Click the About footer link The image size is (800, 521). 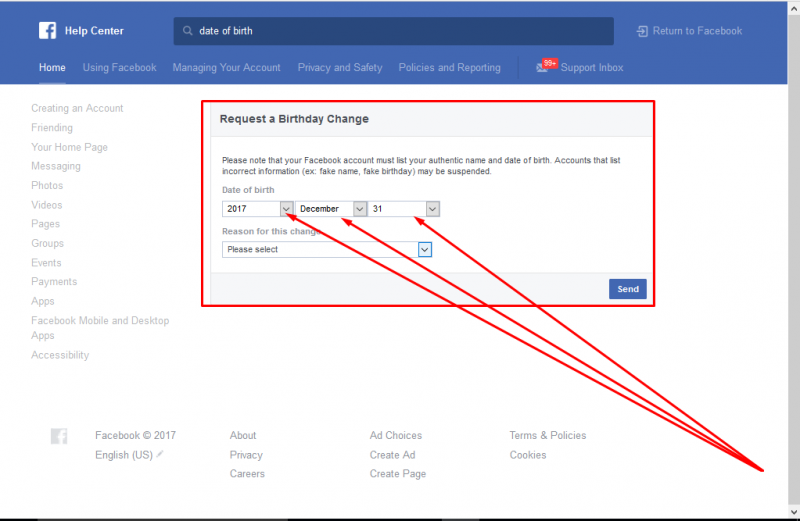point(243,435)
